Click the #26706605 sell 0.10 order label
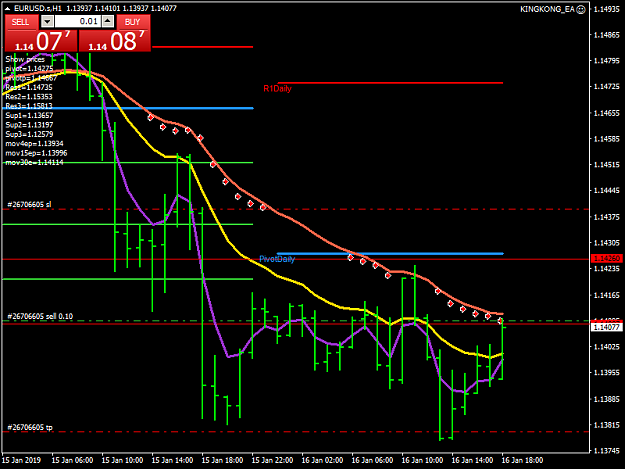The image size is (625, 469). coord(40,316)
